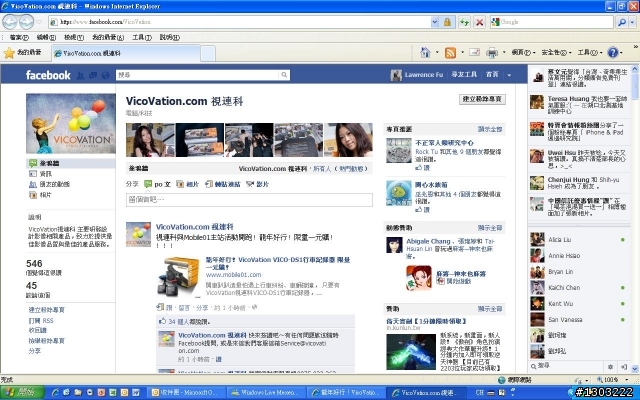
Task: Open Abigale Chang's profile link
Action: point(428,241)
